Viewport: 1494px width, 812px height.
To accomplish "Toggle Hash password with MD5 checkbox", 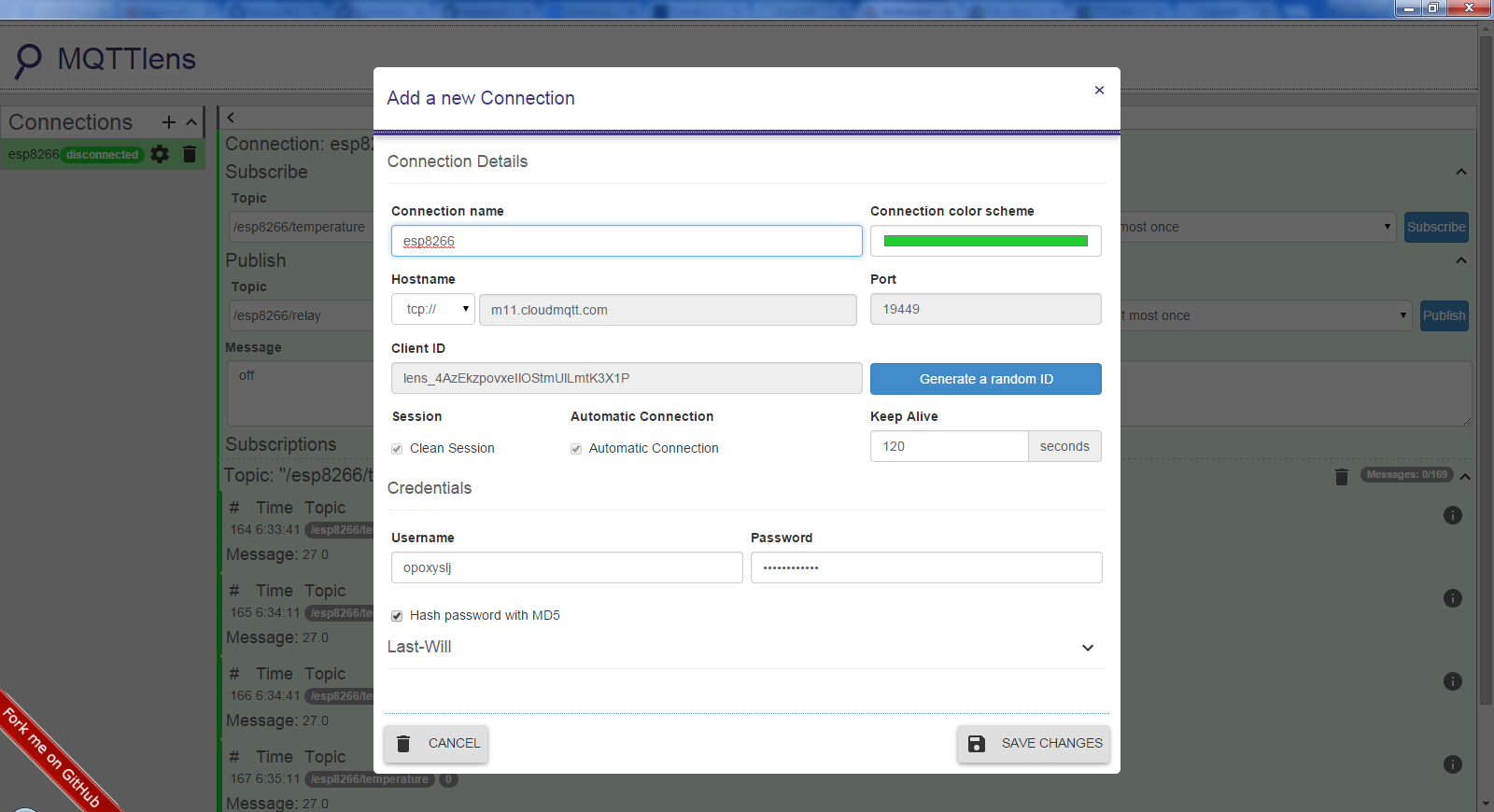I will pos(397,616).
